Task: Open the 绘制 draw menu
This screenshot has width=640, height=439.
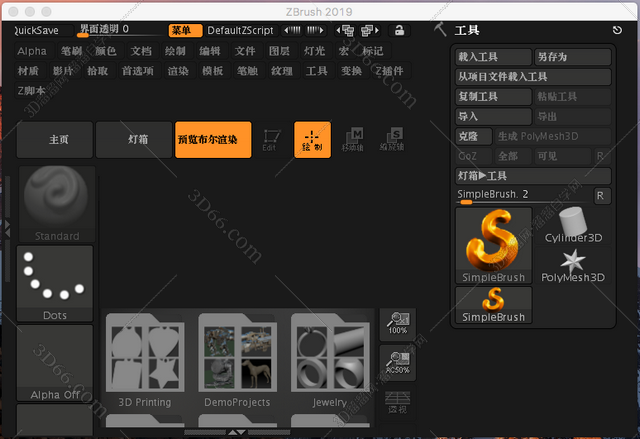Action: 176,51
